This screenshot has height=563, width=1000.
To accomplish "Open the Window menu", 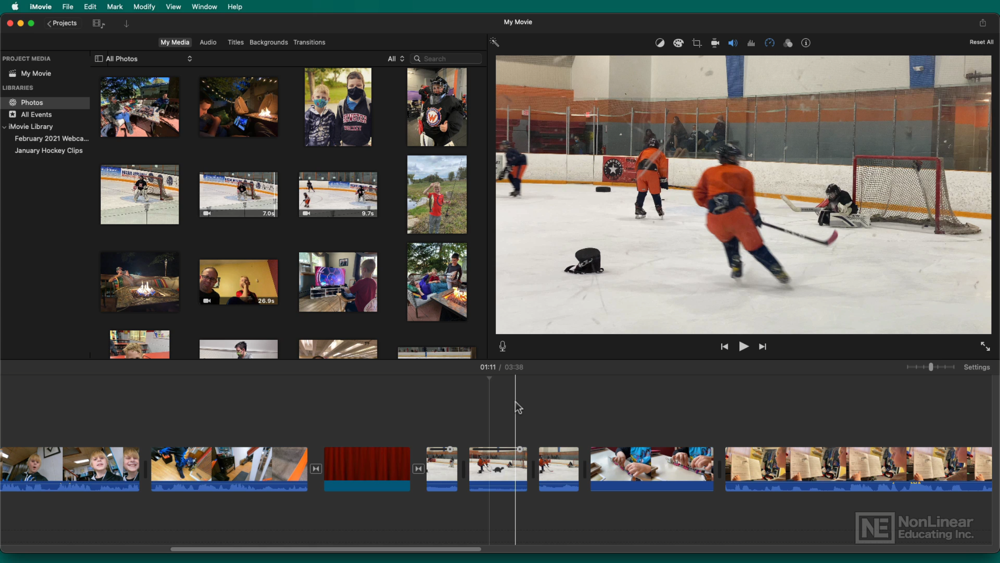I will point(204,6).
